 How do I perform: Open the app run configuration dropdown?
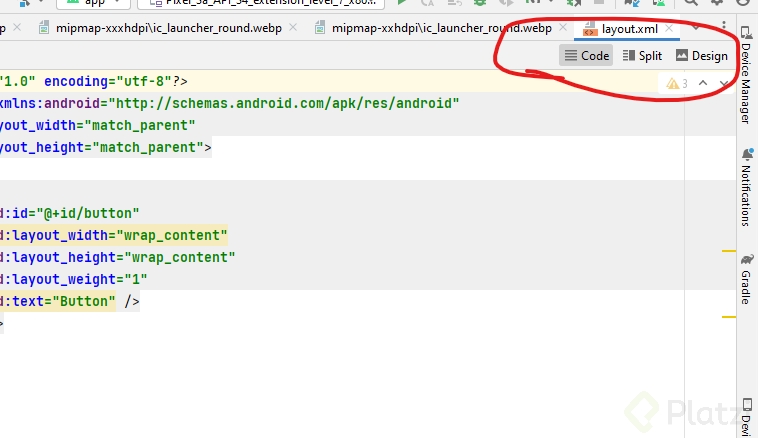95,3
